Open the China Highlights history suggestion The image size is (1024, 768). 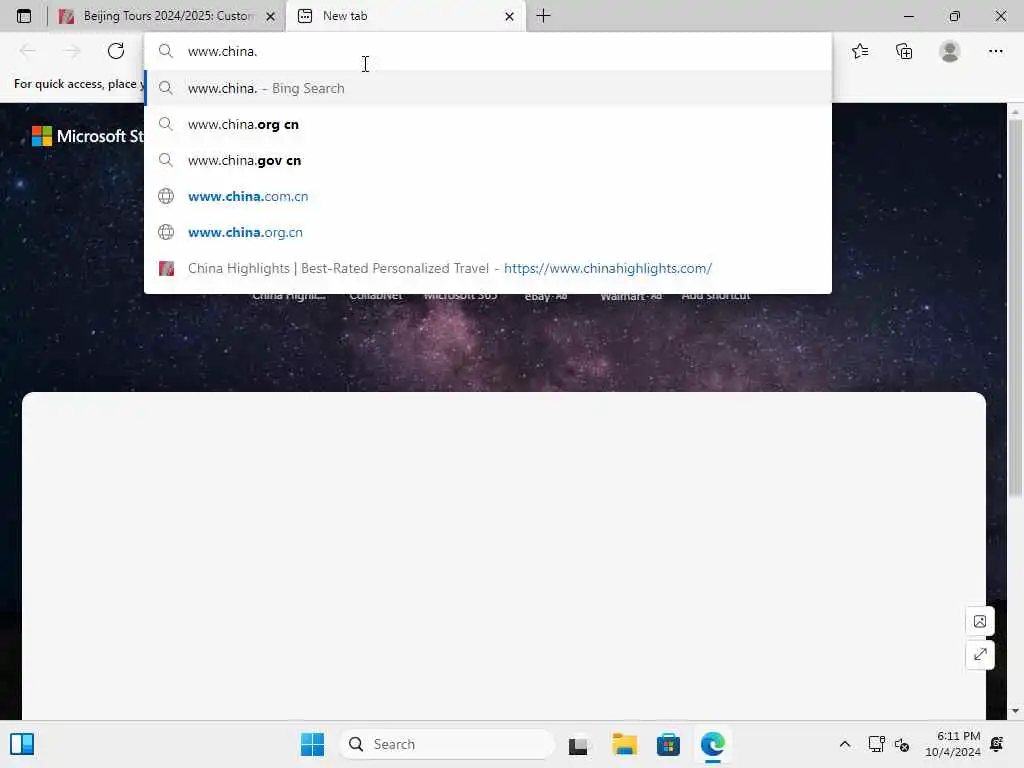(x=488, y=268)
